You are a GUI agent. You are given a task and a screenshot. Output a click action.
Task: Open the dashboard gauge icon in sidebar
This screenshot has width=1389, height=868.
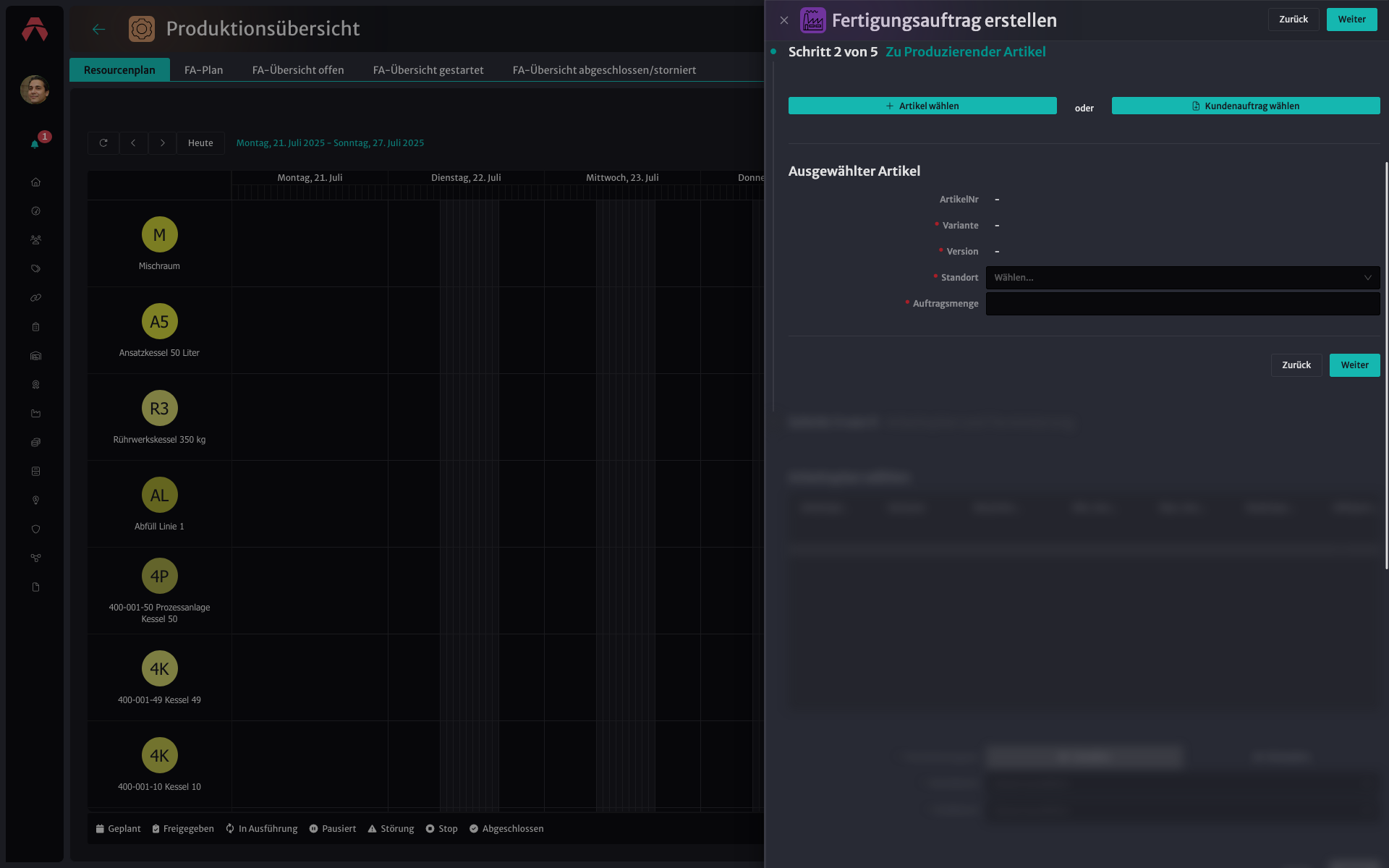[35, 211]
